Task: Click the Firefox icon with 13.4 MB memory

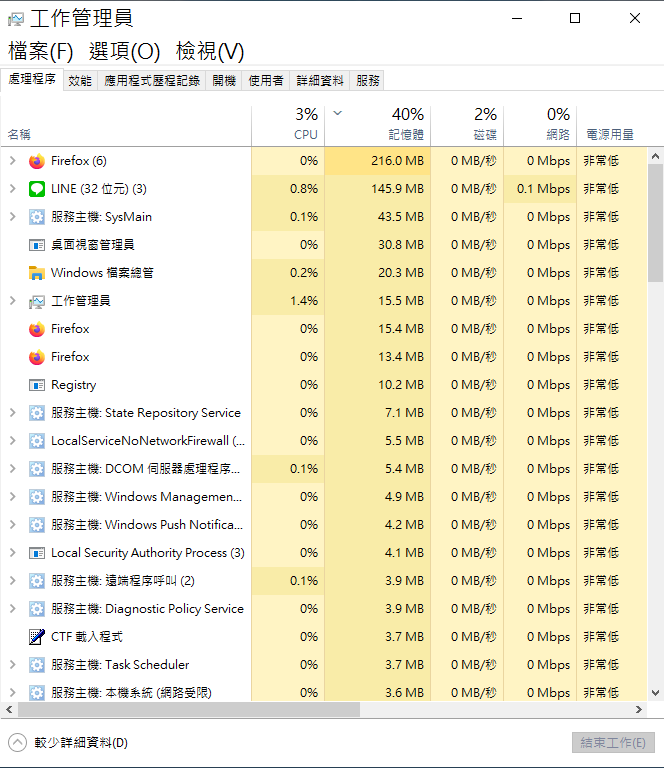Action: click(x=37, y=357)
